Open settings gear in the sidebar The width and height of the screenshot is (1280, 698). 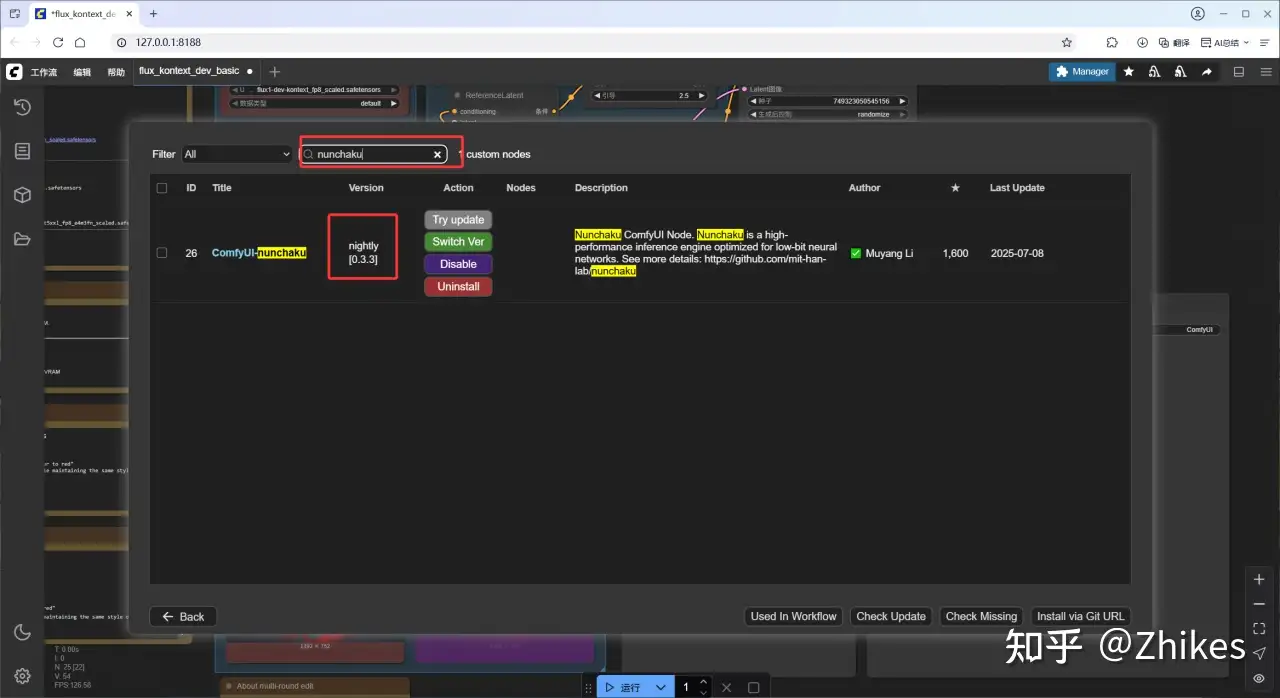click(22, 676)
